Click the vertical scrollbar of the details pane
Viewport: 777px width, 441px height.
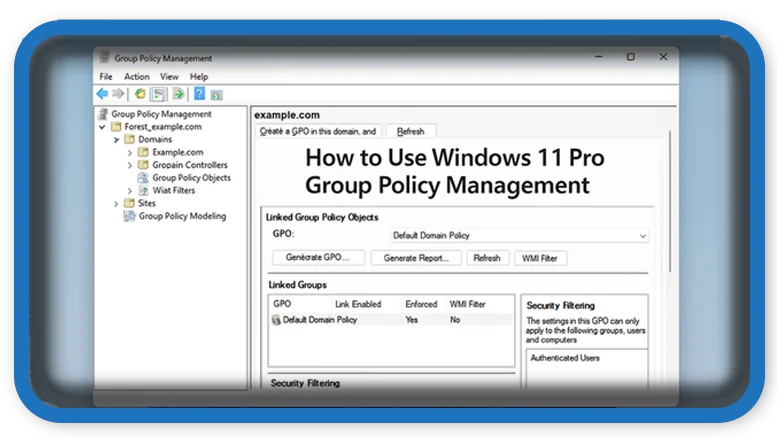coord(670,201)
